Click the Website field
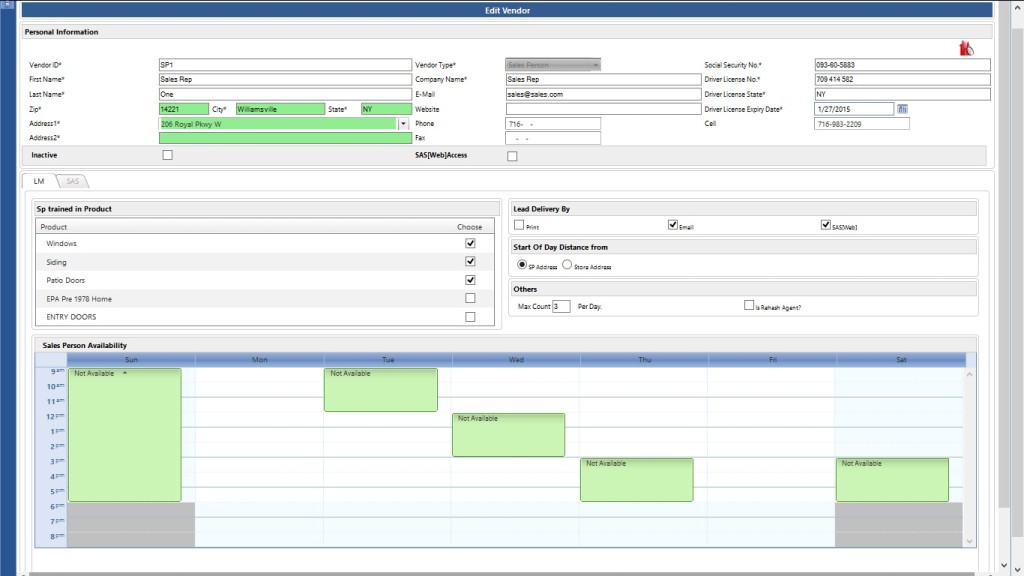The width and height of the screenshot is (1024, 576). [x=603, y=109]
